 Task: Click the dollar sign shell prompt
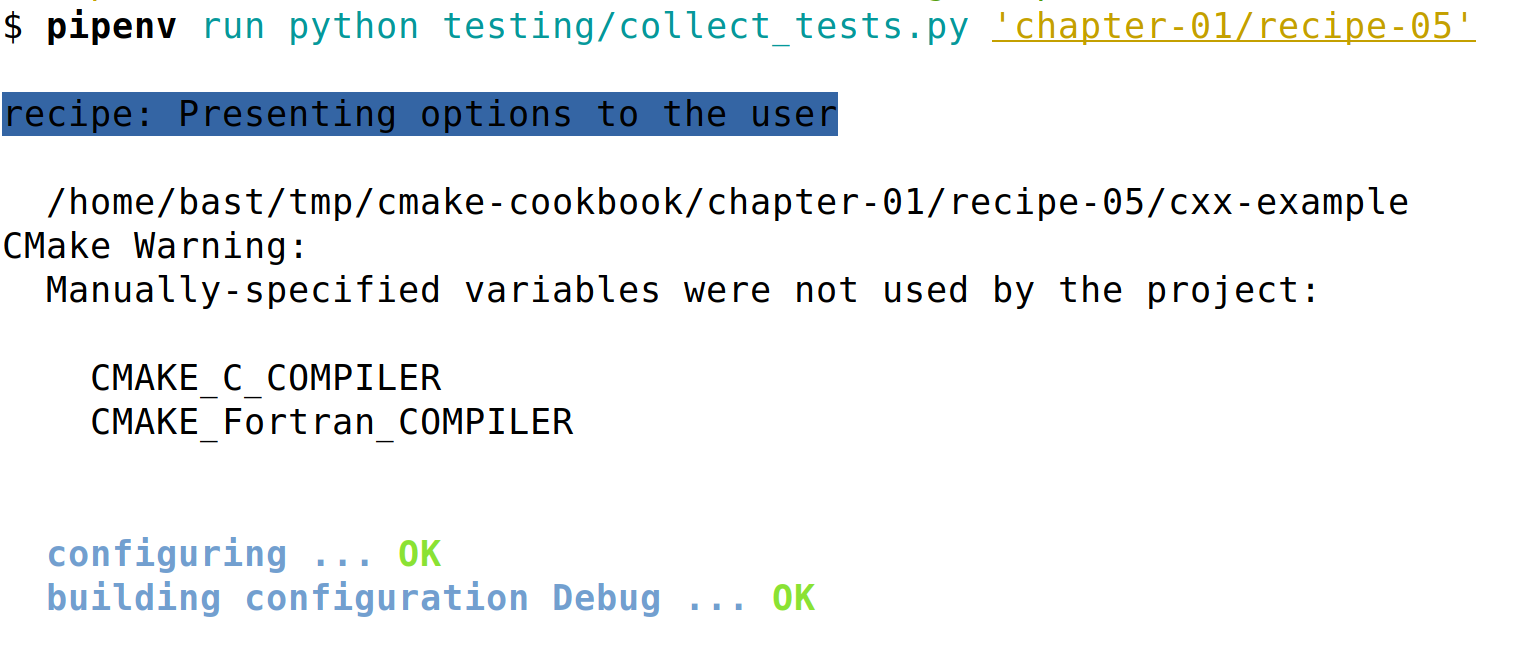12,27
